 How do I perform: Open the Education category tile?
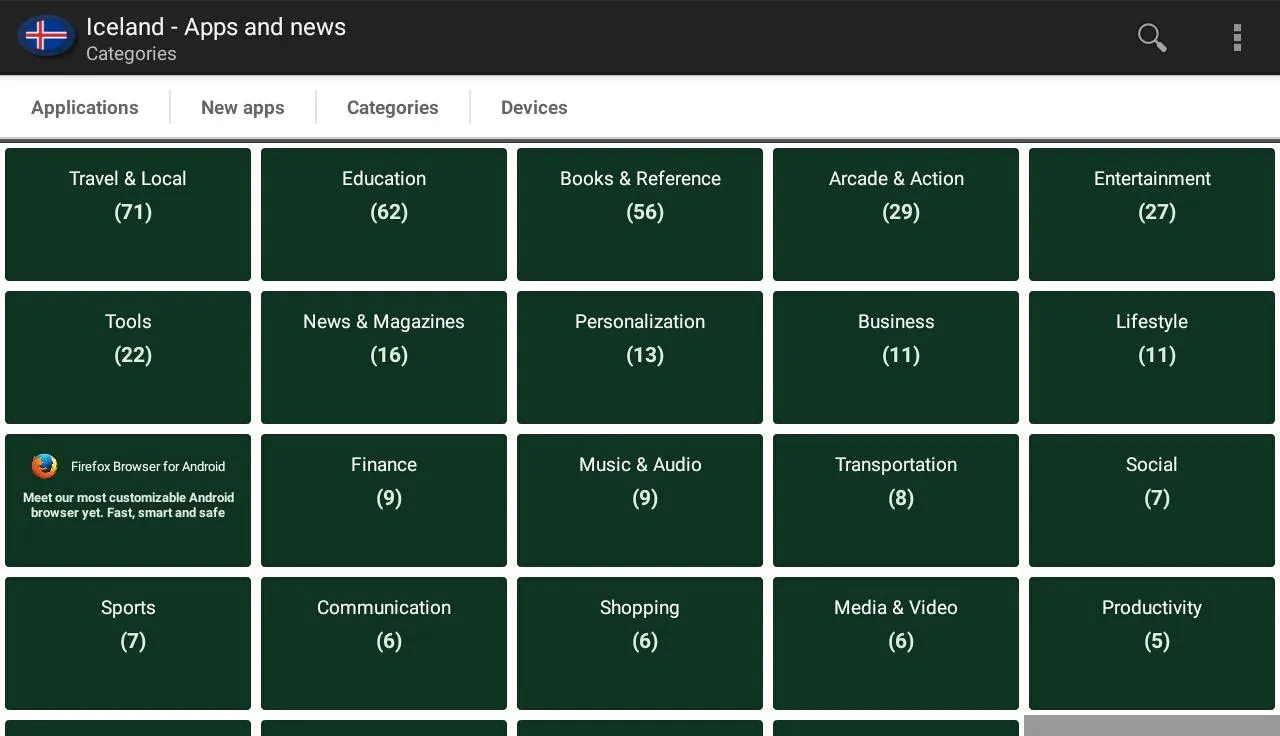click(x=384, y=214)
